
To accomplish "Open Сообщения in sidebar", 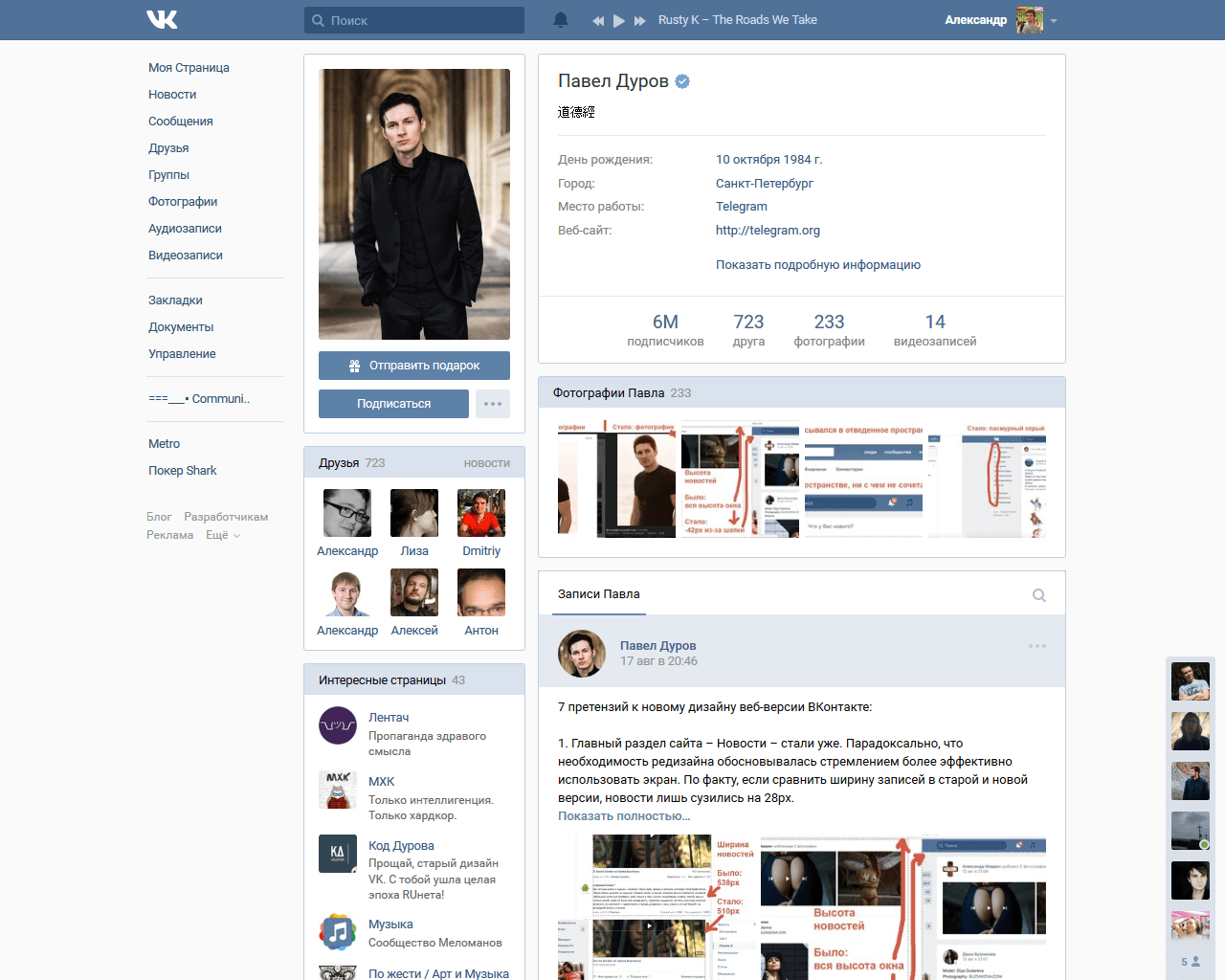I will [x=181, y=122].
